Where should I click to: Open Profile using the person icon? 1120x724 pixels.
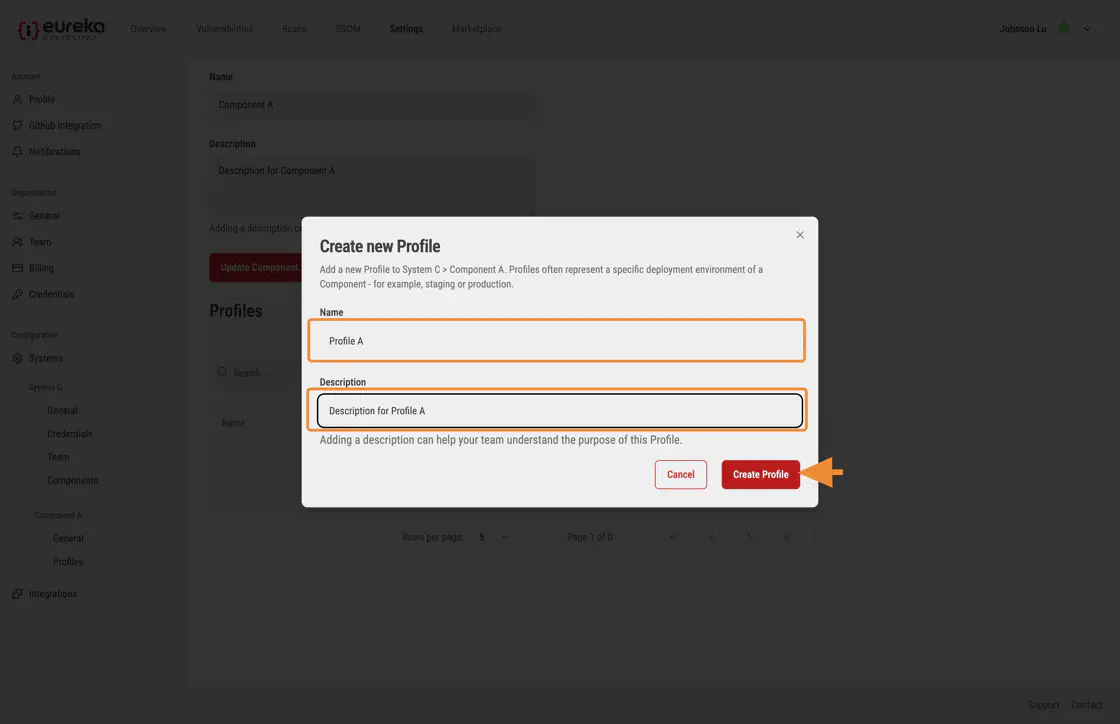click(x=18, y=99)
